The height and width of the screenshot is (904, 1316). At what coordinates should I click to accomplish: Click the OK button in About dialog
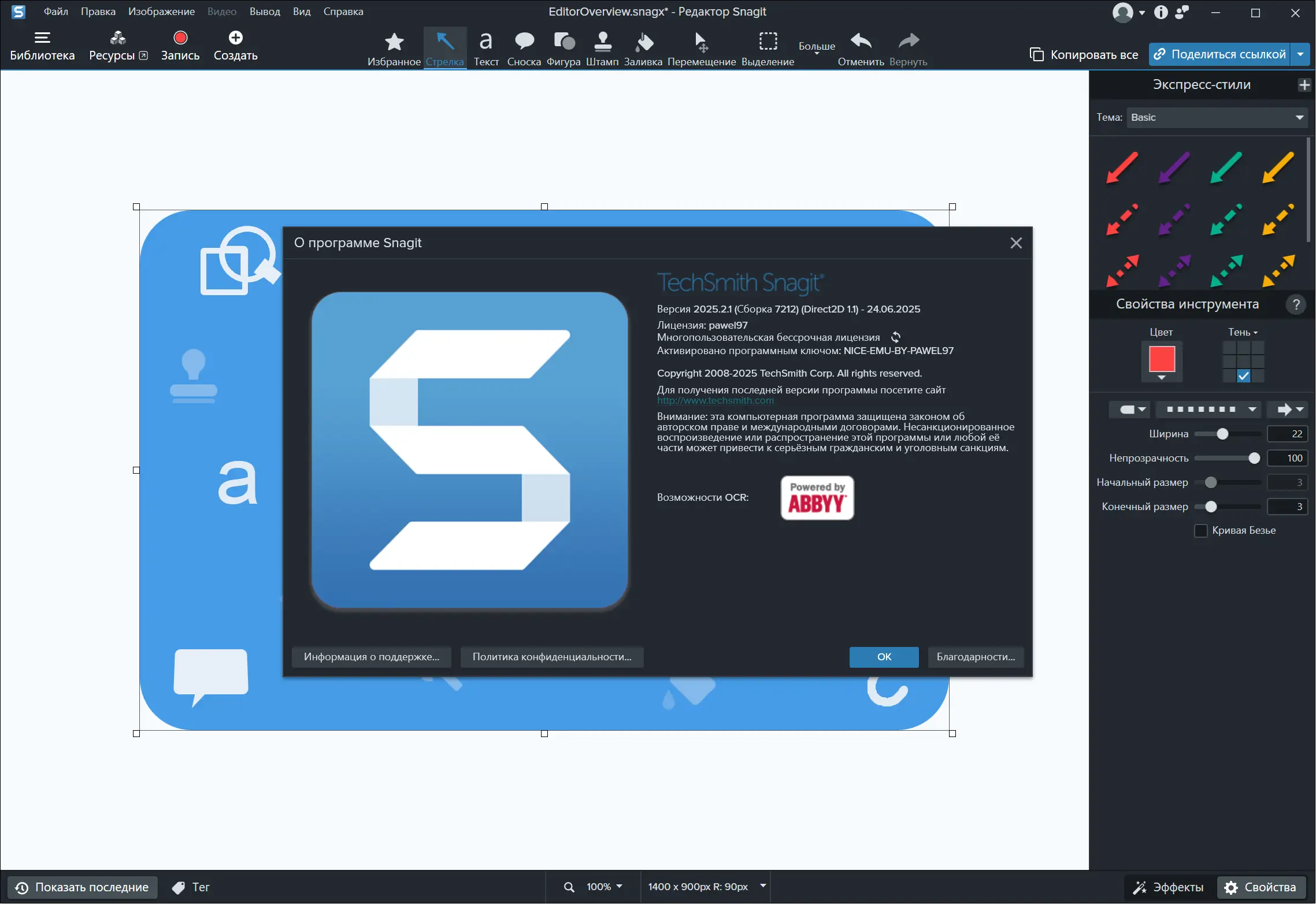click(884, 657)
